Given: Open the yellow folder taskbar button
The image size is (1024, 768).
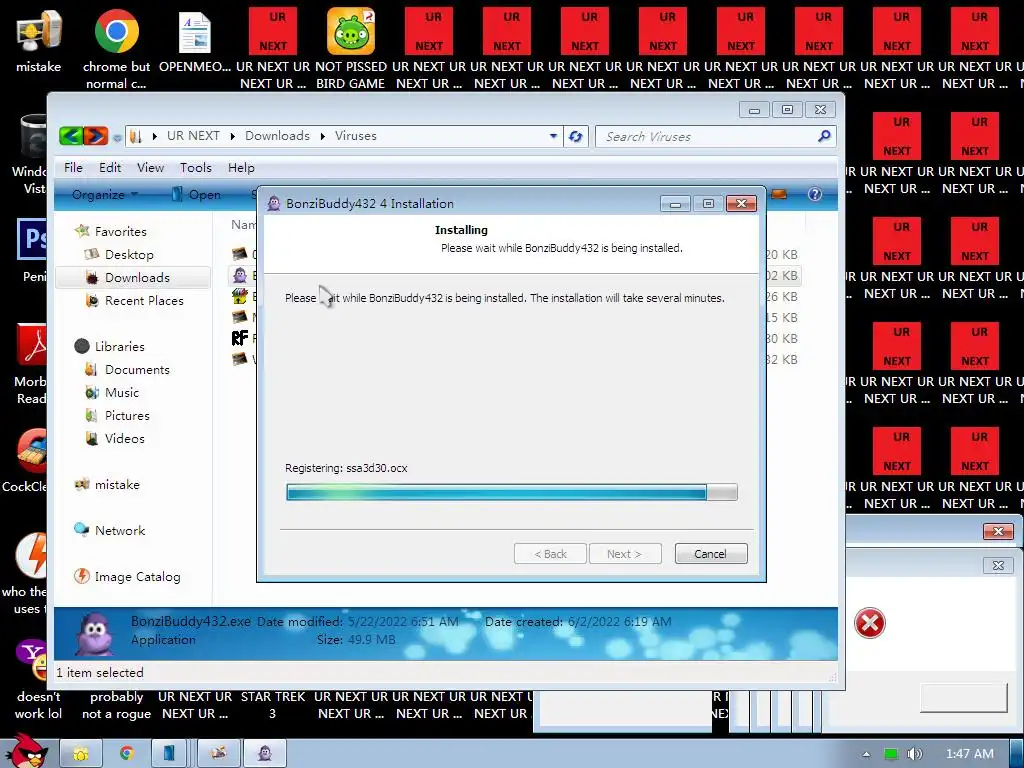Looking at the screenshot, I should [x=81, y=754].
